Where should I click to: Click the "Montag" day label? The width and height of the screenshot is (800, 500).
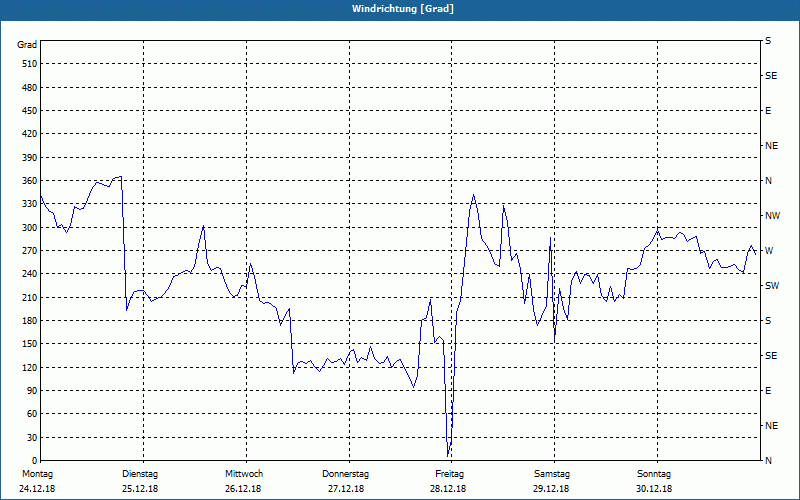tap(37, 474)
